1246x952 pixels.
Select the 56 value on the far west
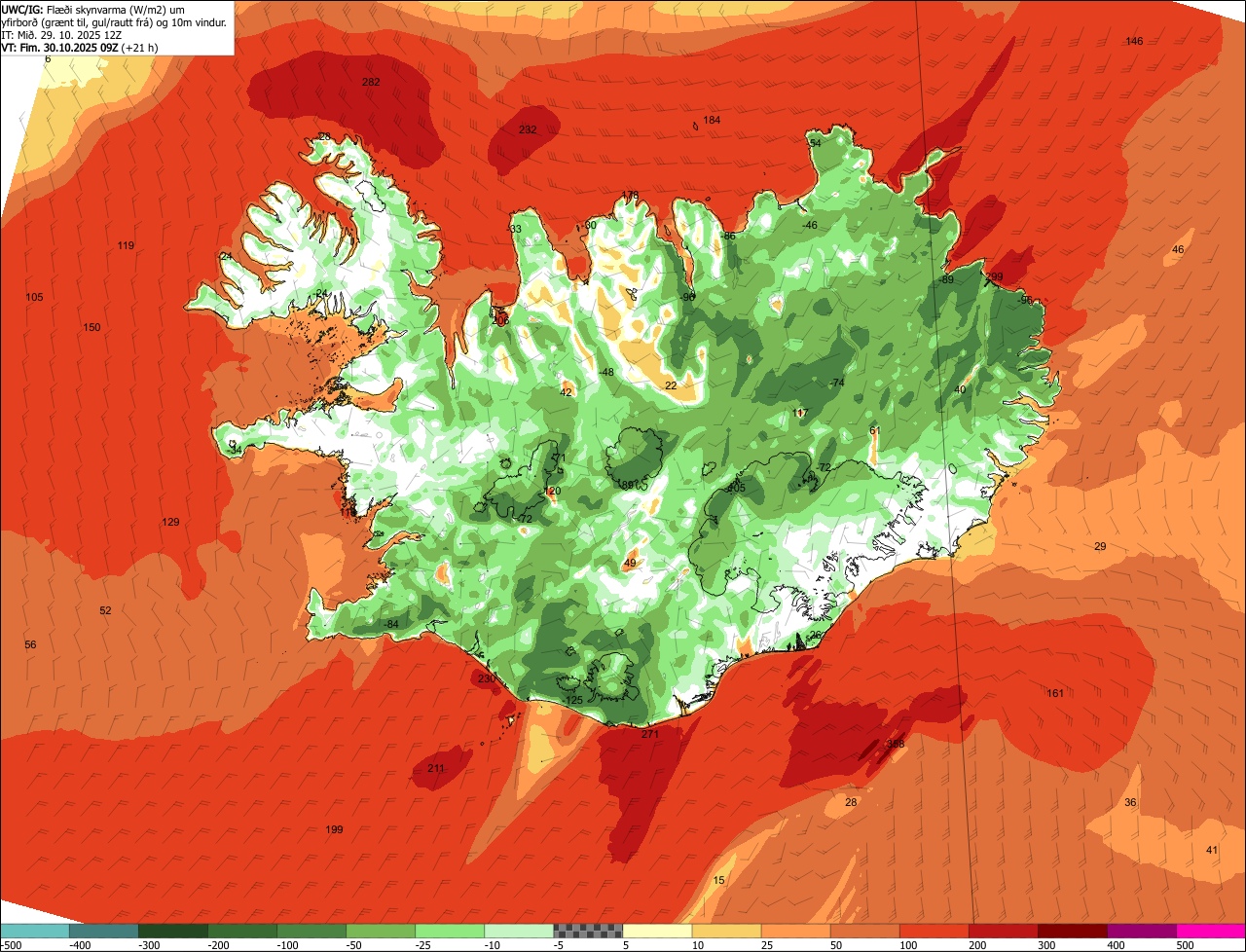[30, 645]
